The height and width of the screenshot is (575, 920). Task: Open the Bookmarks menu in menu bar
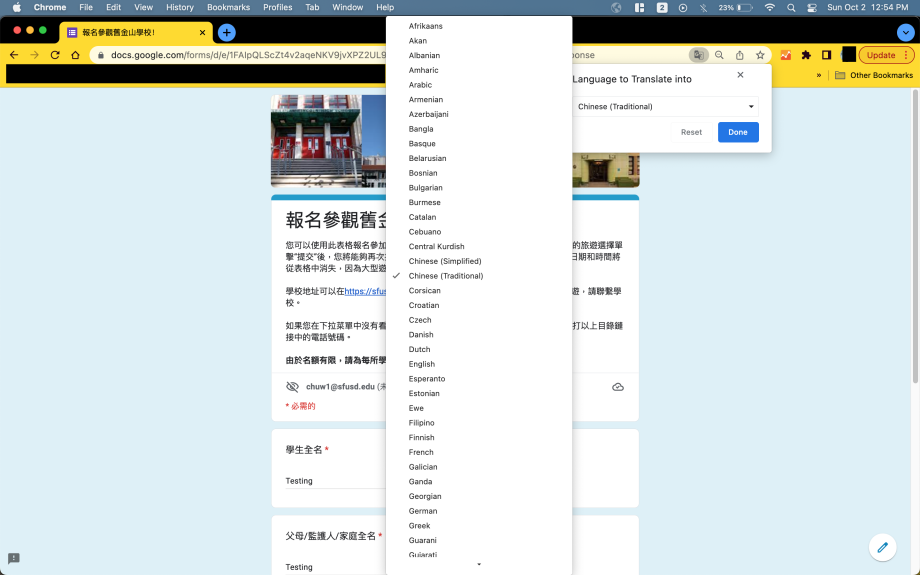228,7
